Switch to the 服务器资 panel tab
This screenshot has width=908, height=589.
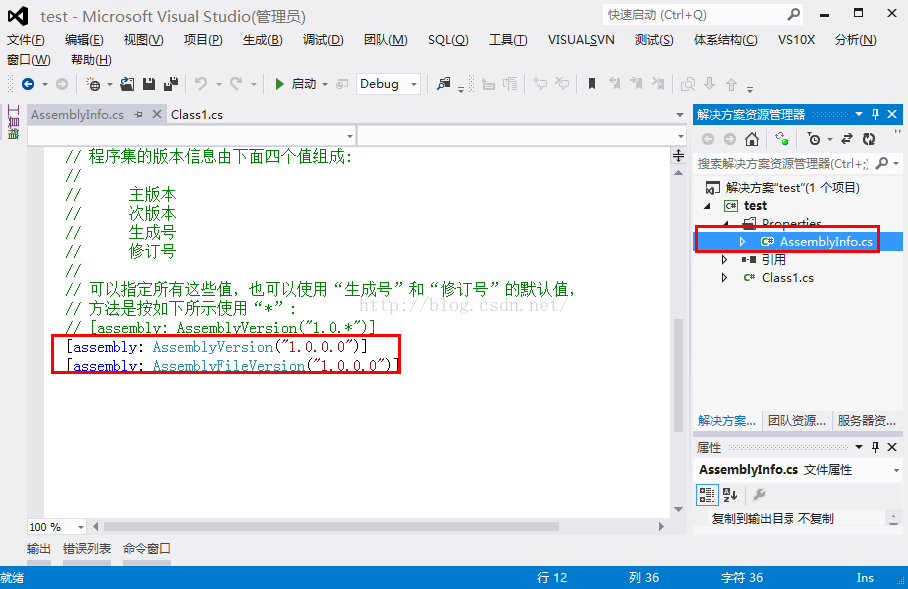pyautogui.click(x=866, y=420)
